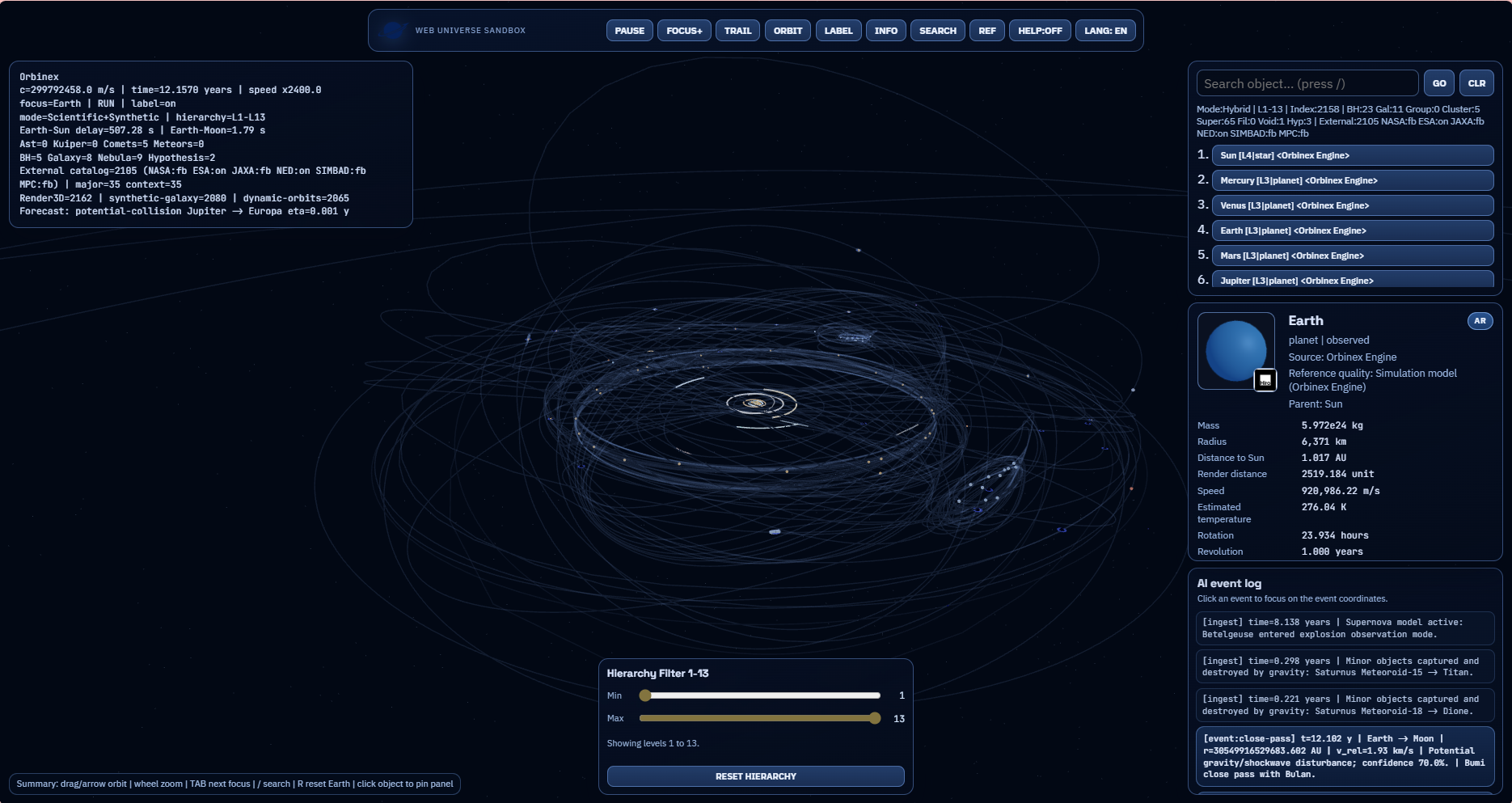Activate FOCUS+ in the top toolbar
Screen dimensions: 1512x803
coord(684,30)
